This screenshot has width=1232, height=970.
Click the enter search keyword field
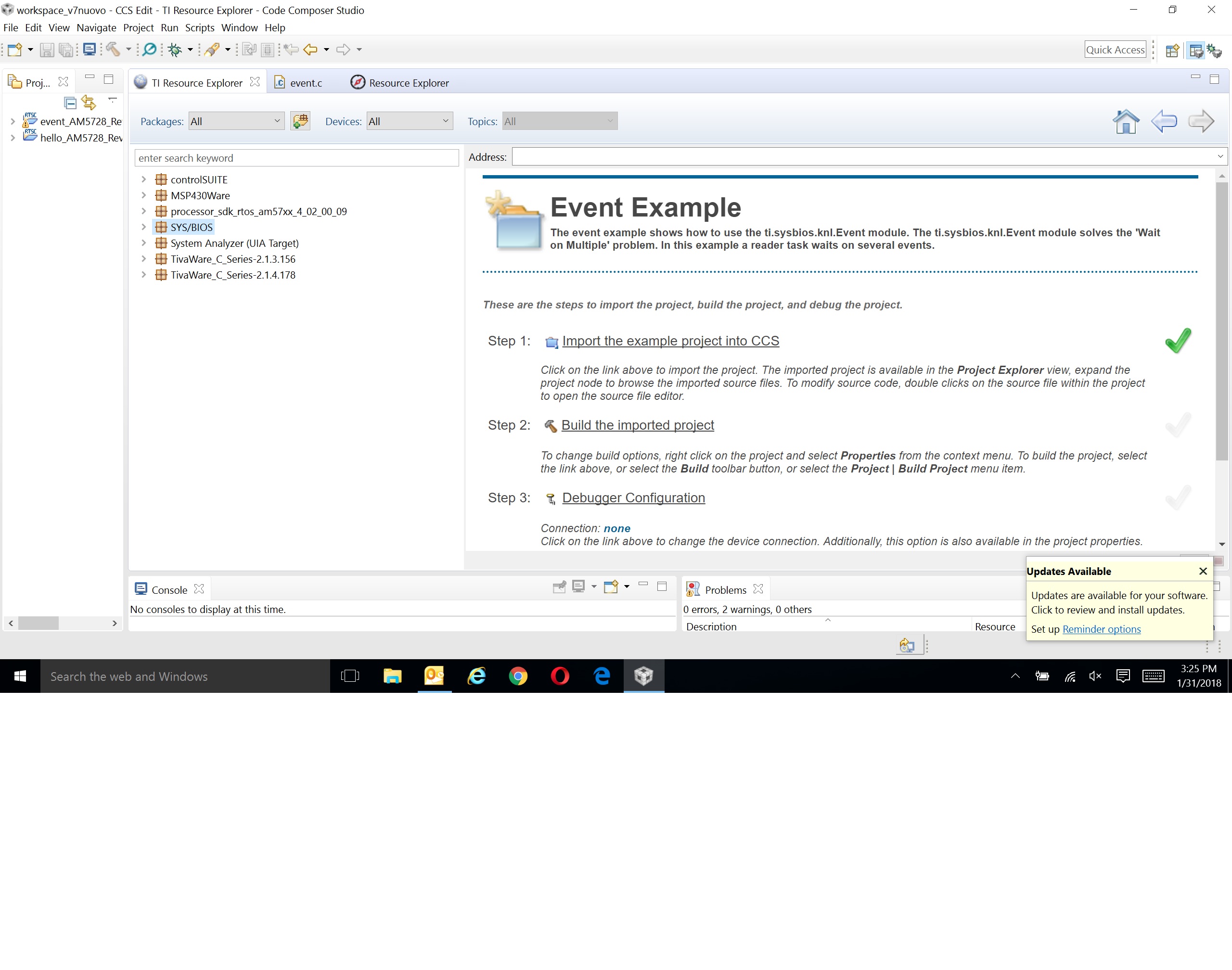[296, 158]
